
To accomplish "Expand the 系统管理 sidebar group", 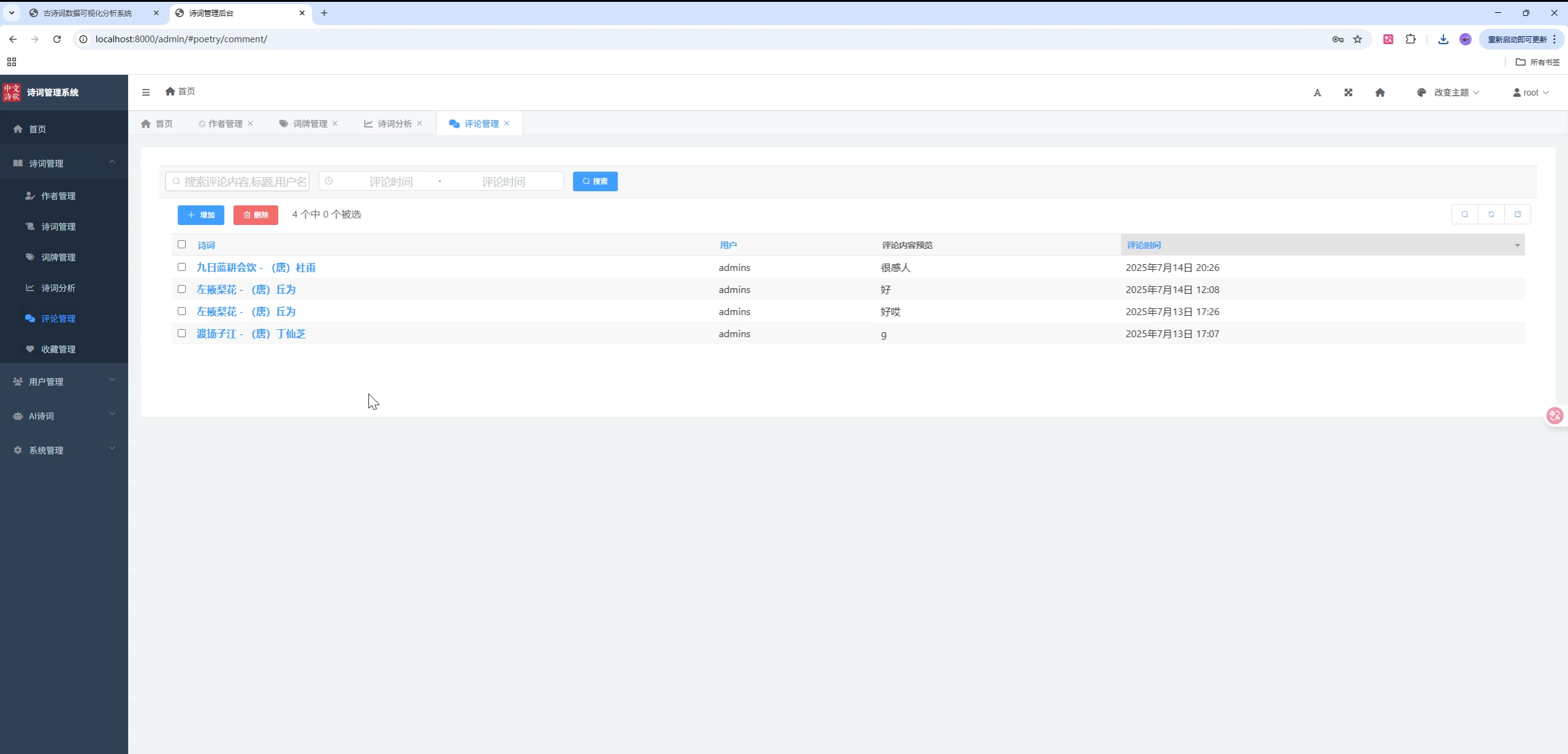I will point(64,450).
